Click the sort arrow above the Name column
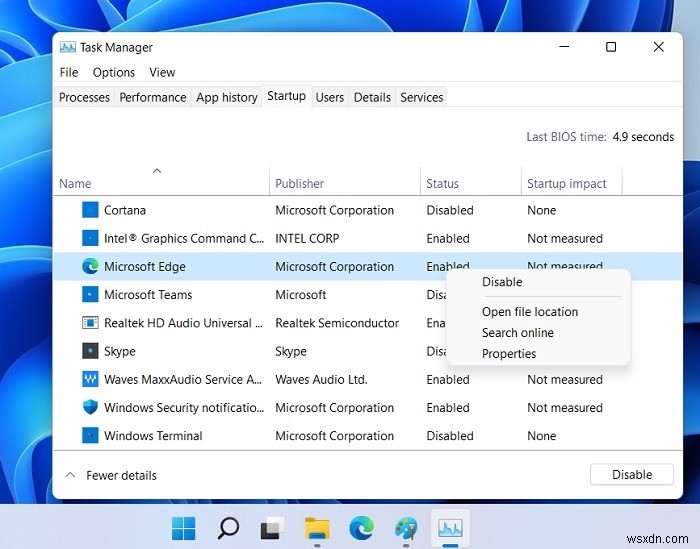The image size is (700, 549). pos(157,171)
